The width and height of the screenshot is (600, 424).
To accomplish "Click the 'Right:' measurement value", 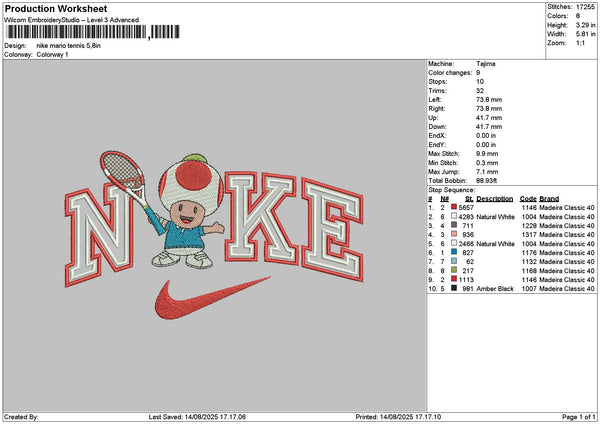I will pyautogui.click(x=489, y=109).
